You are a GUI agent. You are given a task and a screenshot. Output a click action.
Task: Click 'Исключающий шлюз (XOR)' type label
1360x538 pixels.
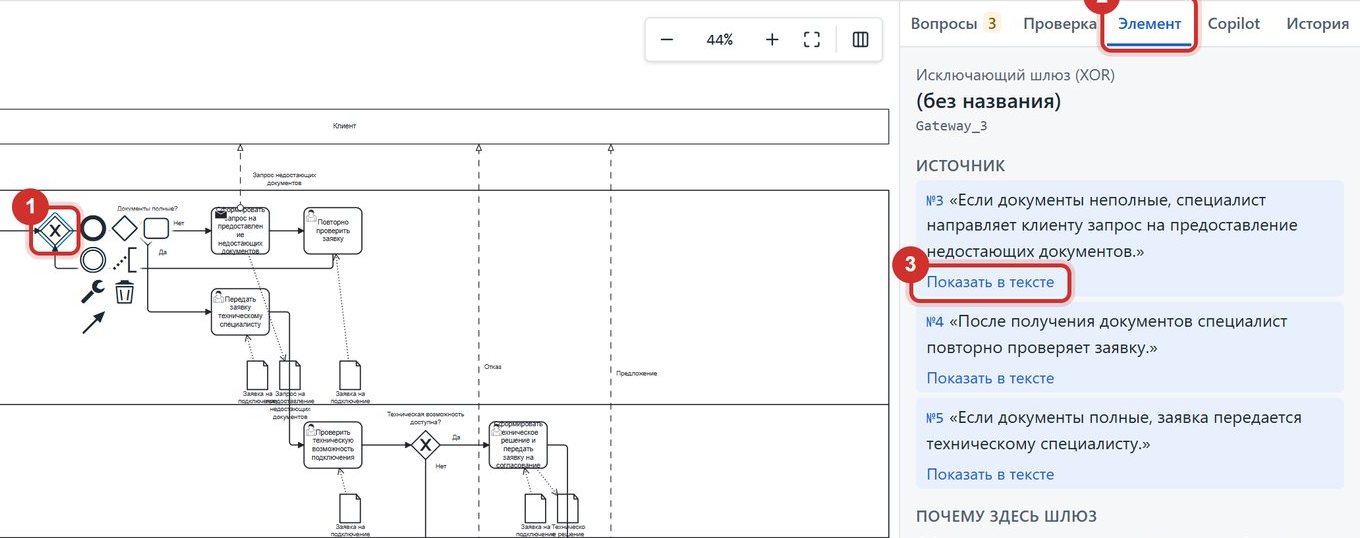(x=1015, y=75)
